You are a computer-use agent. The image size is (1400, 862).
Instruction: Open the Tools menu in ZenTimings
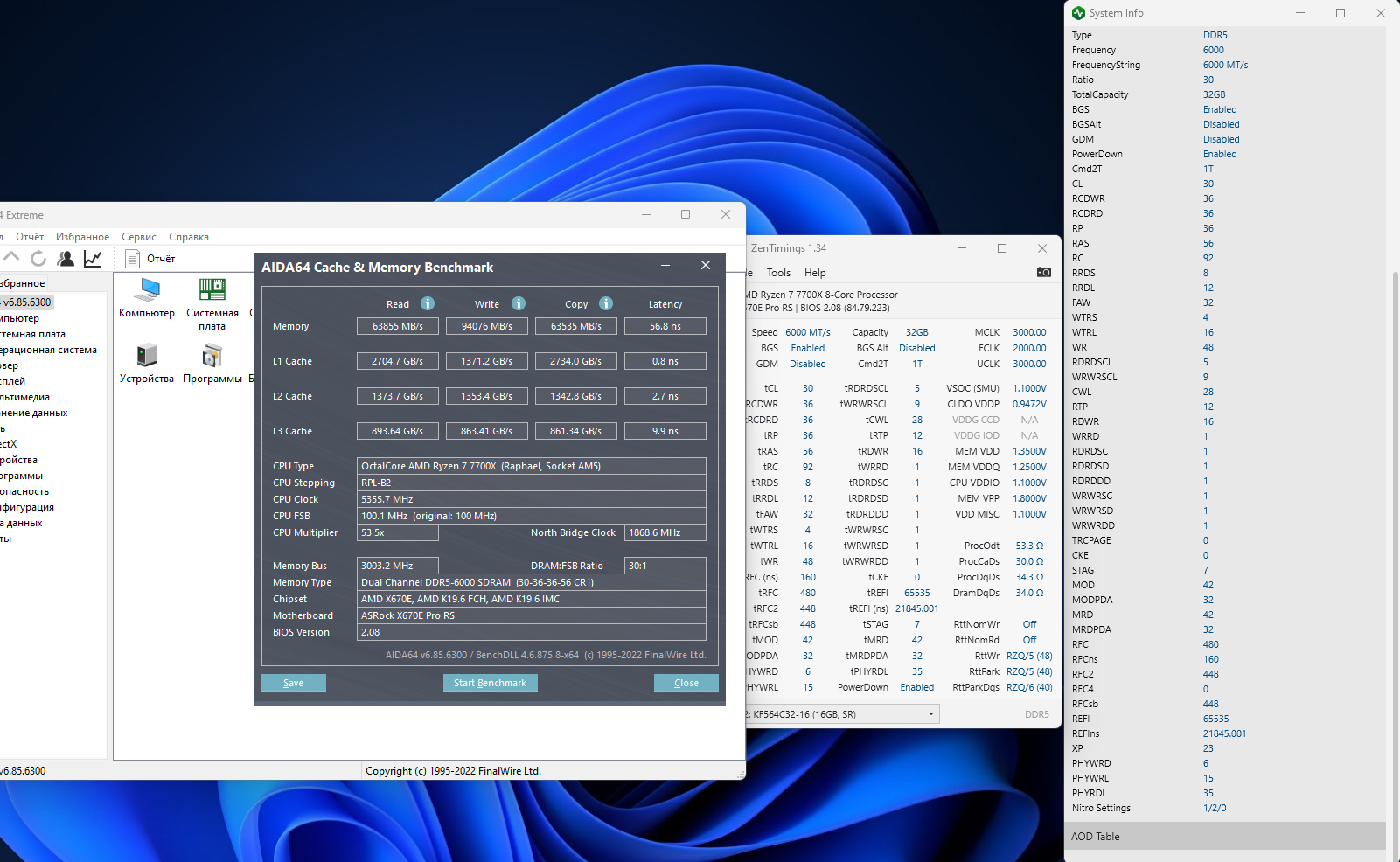(x=778, y=273)
